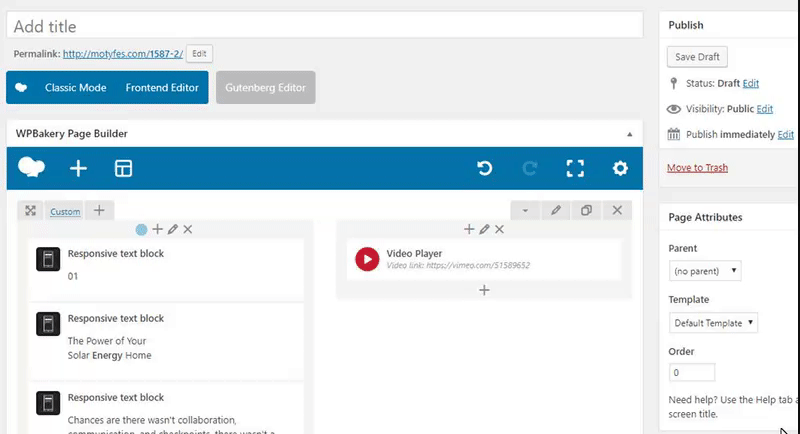Click the WPBakery logo beside Classic Mode
The image size is (800, 434).
21,88
